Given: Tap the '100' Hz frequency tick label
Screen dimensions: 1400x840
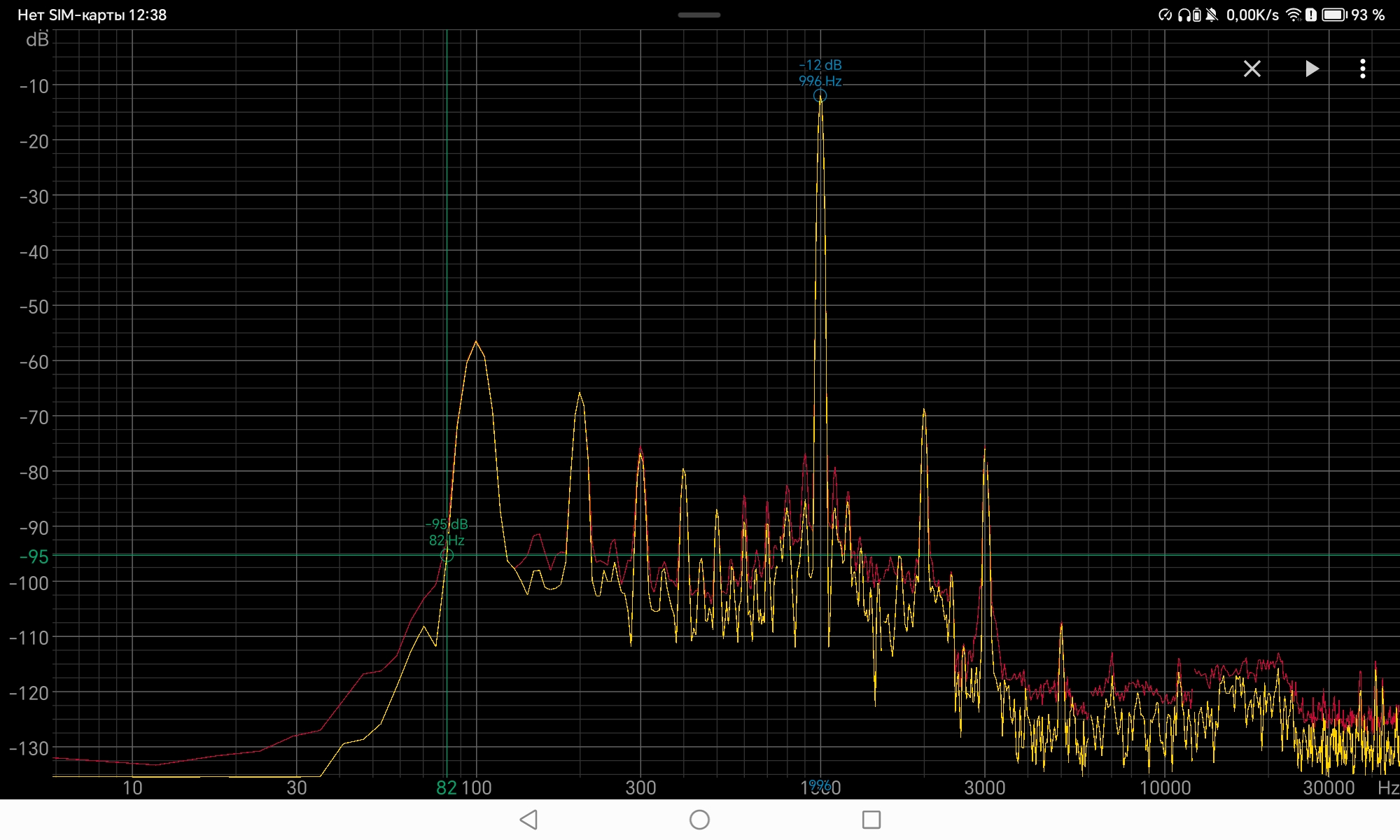Looking at the screenshot, I should (477, 788).
